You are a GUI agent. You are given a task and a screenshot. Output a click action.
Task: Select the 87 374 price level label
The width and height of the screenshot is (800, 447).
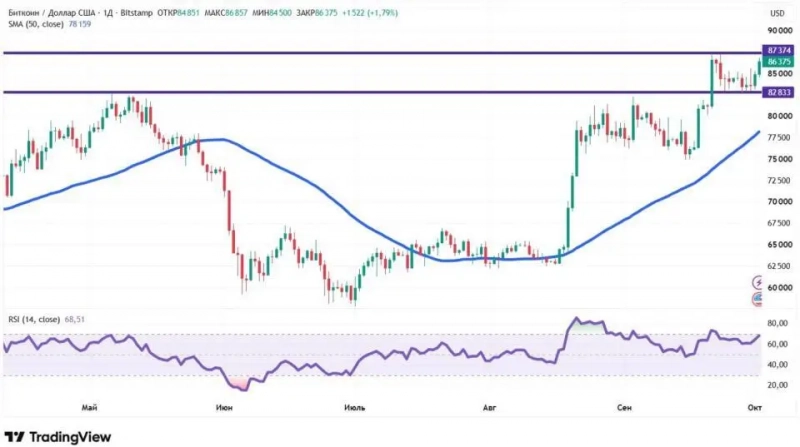[x=779, y=51]
